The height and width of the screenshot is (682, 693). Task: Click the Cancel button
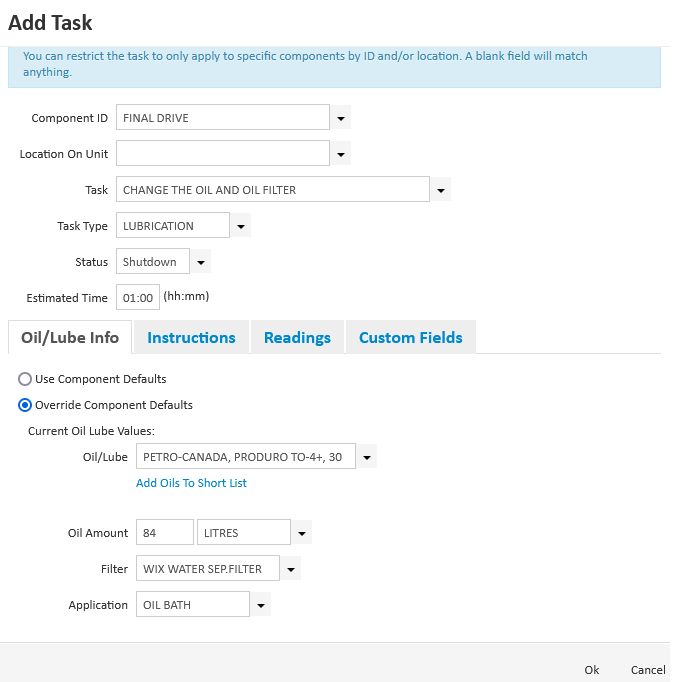[x=648, y=670]
